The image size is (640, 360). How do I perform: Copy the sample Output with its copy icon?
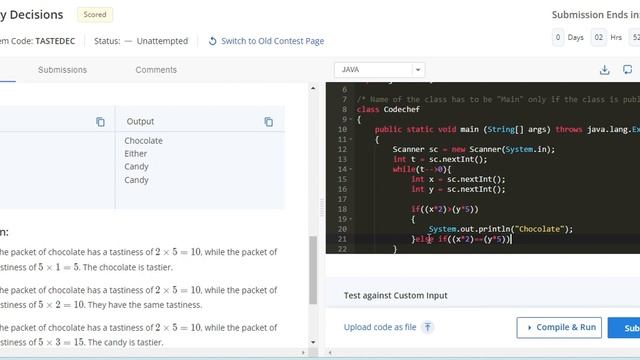268,122
